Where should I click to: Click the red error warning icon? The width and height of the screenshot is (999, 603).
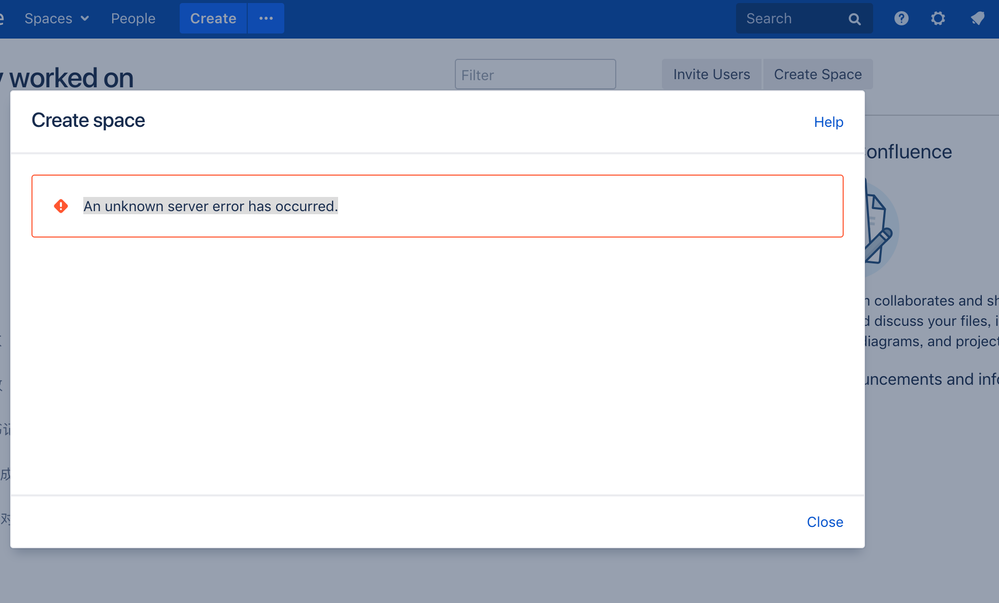click(61, 206)
